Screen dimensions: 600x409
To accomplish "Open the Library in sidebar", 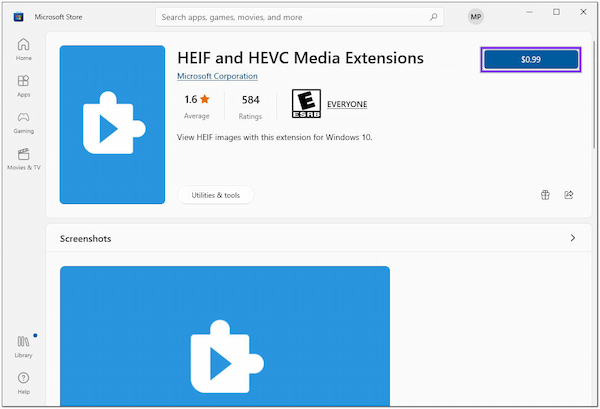I will (23, 347).
